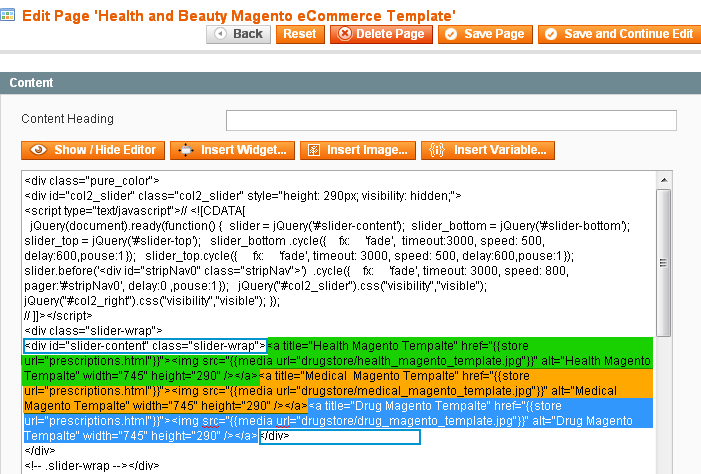Screen dimensions: 701x474
Task: Click green-highlighted Health Magento Tempalte link code
Action: [x=338, y=361]
